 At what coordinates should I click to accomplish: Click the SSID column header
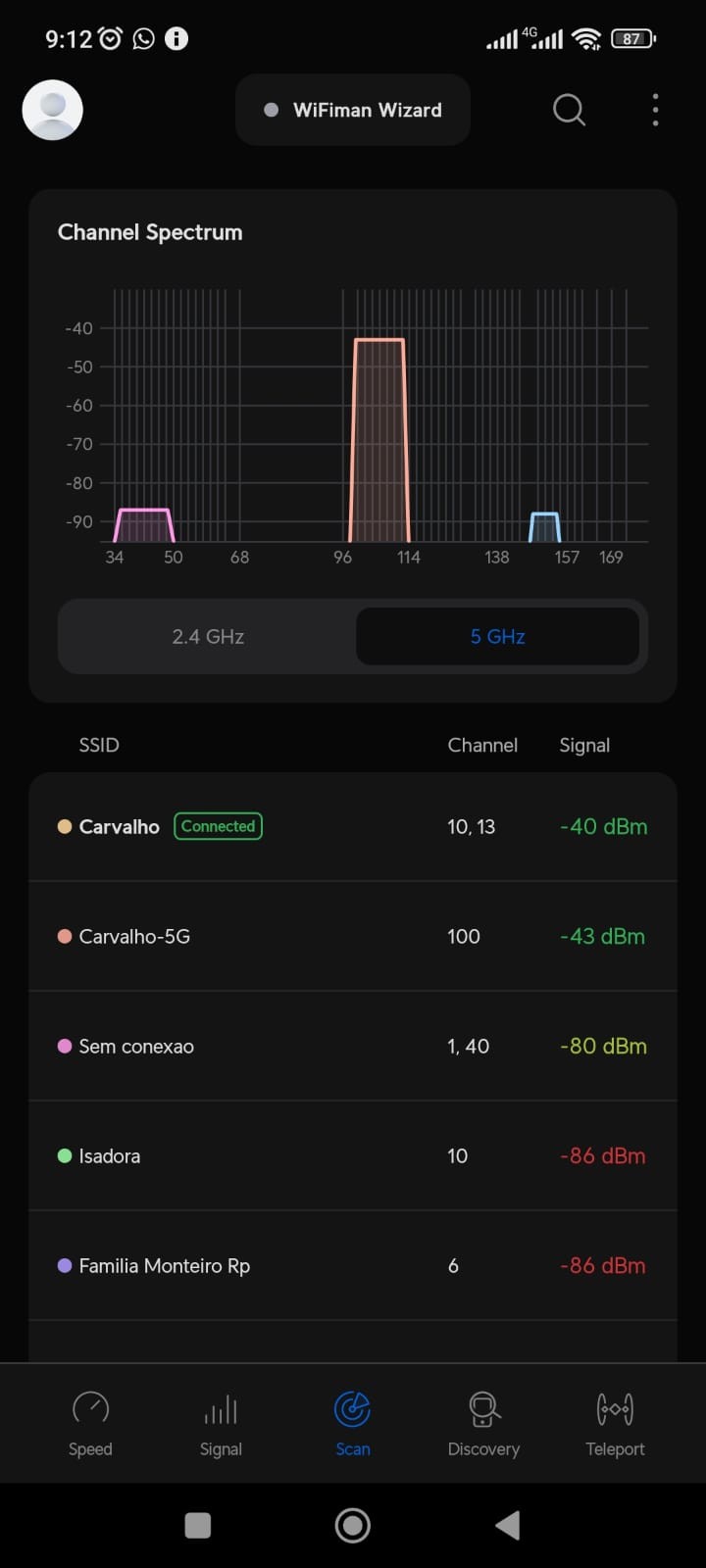click(x=99, y=745)
